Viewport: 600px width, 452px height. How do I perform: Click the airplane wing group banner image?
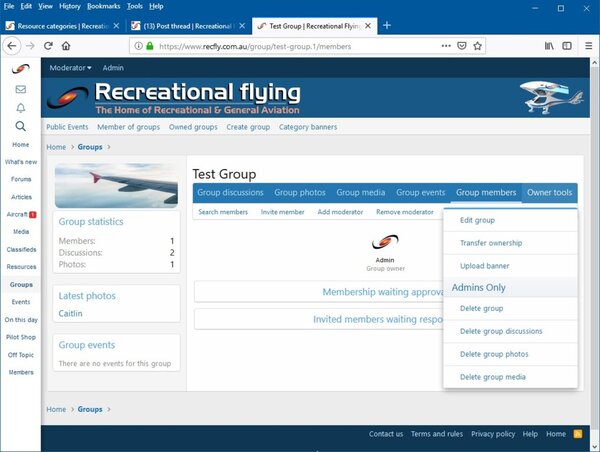click(117, 186)
